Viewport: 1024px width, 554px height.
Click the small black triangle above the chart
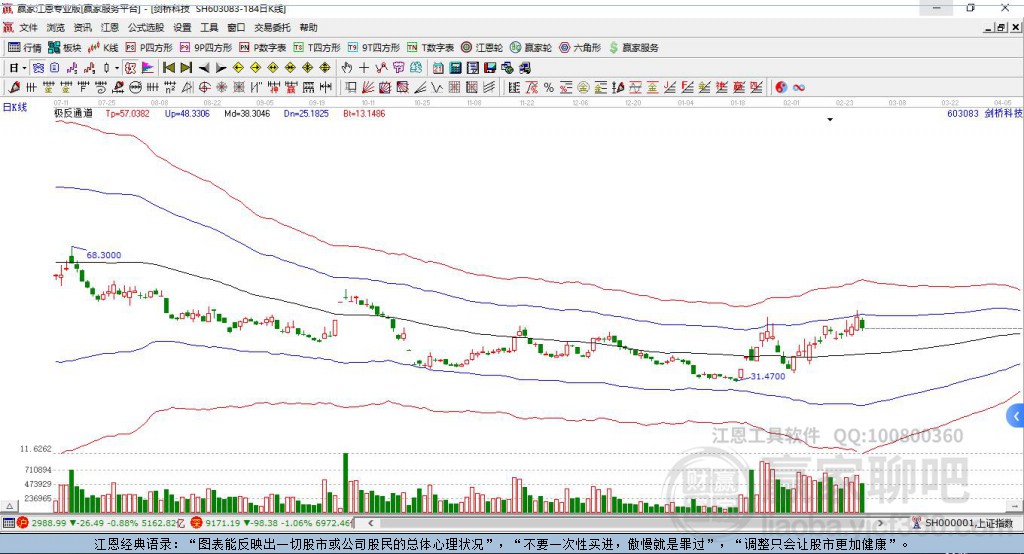830,120
